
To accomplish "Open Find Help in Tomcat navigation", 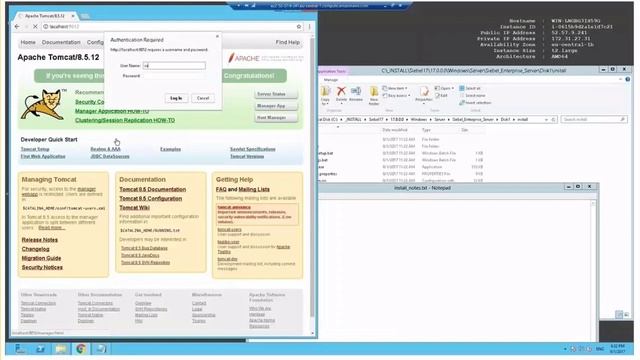I will pyautogui.click(x=287, y=42).
